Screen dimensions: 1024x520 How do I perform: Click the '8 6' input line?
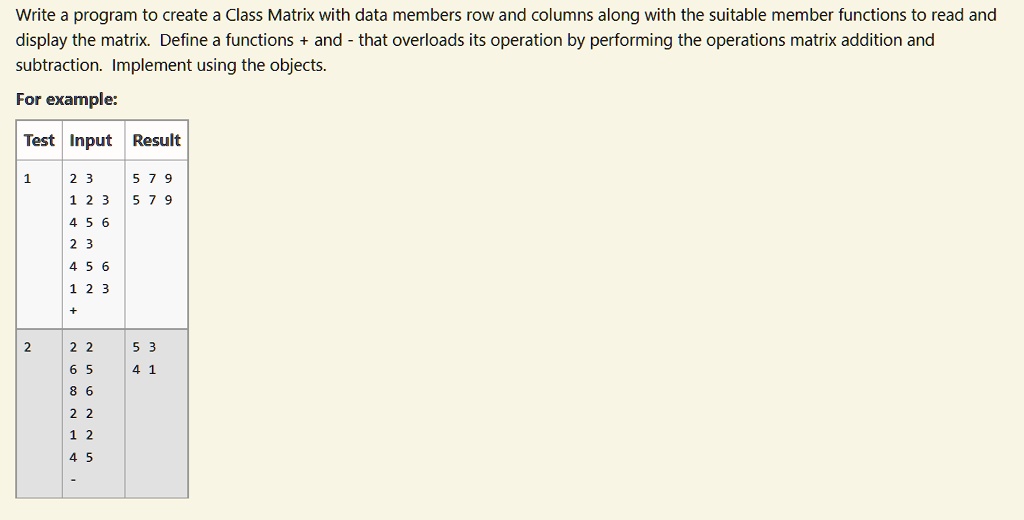(82, 392)
